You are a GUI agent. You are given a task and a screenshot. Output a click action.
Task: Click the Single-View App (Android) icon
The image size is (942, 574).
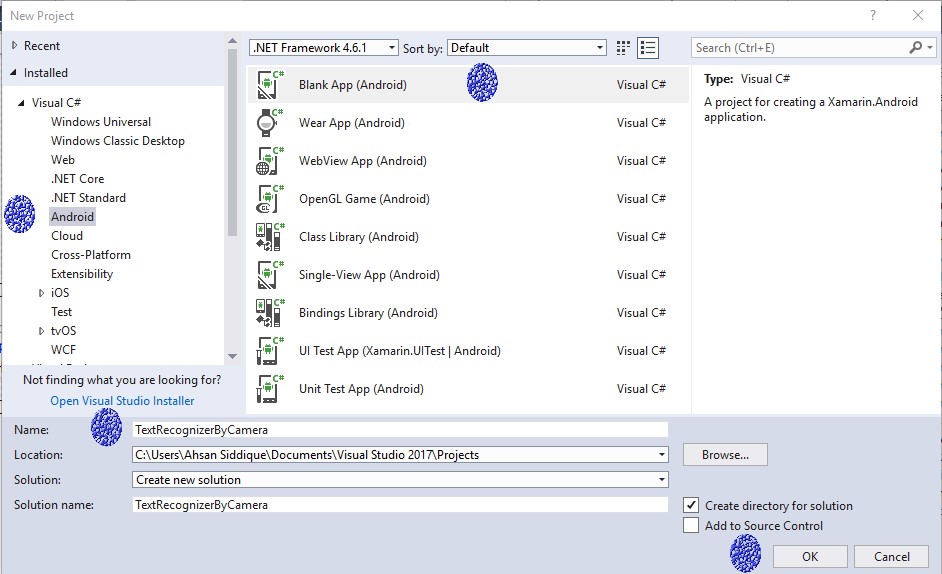tap(269, 275)
